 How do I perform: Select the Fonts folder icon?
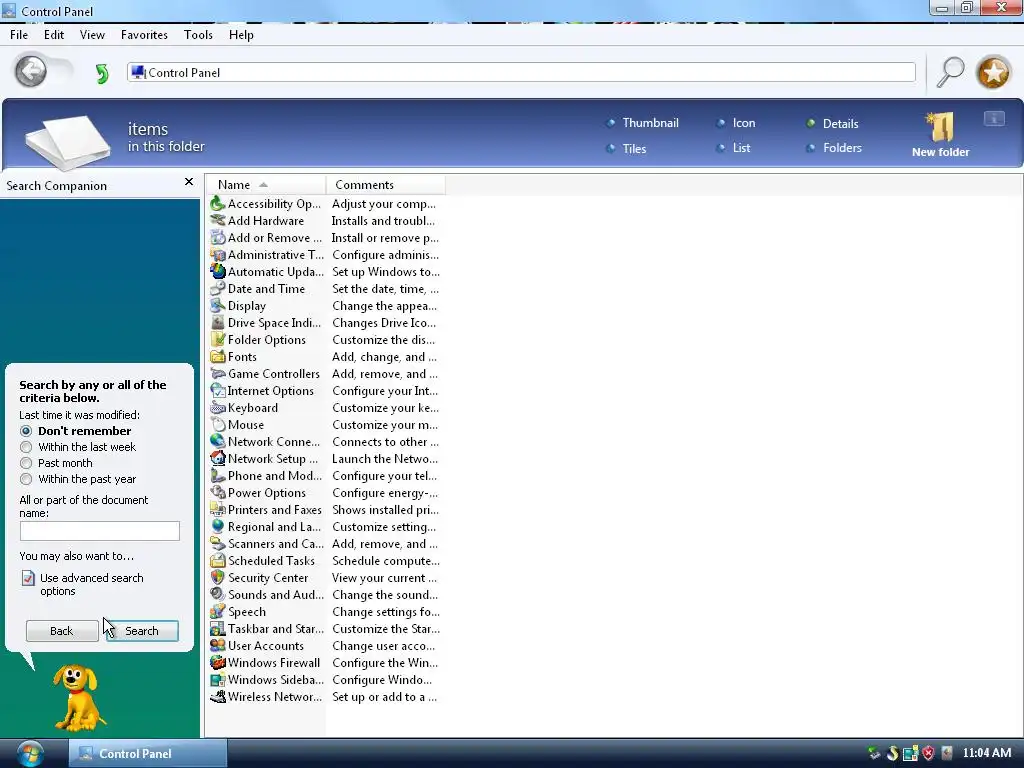(x=217, y=357)
